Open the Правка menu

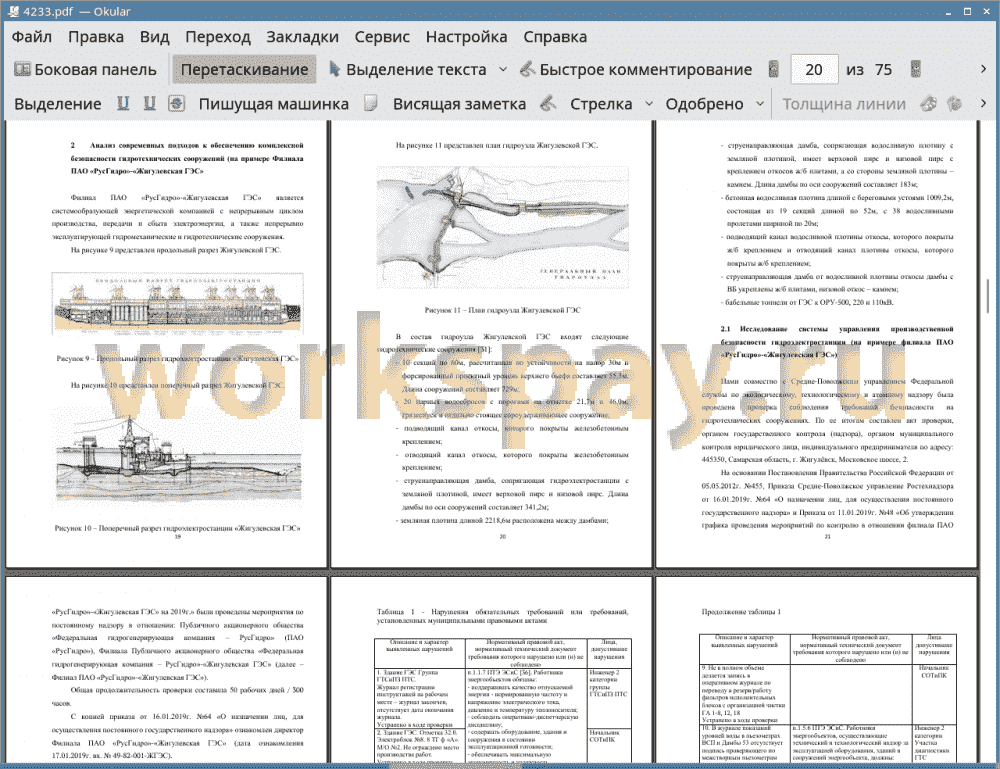click(96, 37)
